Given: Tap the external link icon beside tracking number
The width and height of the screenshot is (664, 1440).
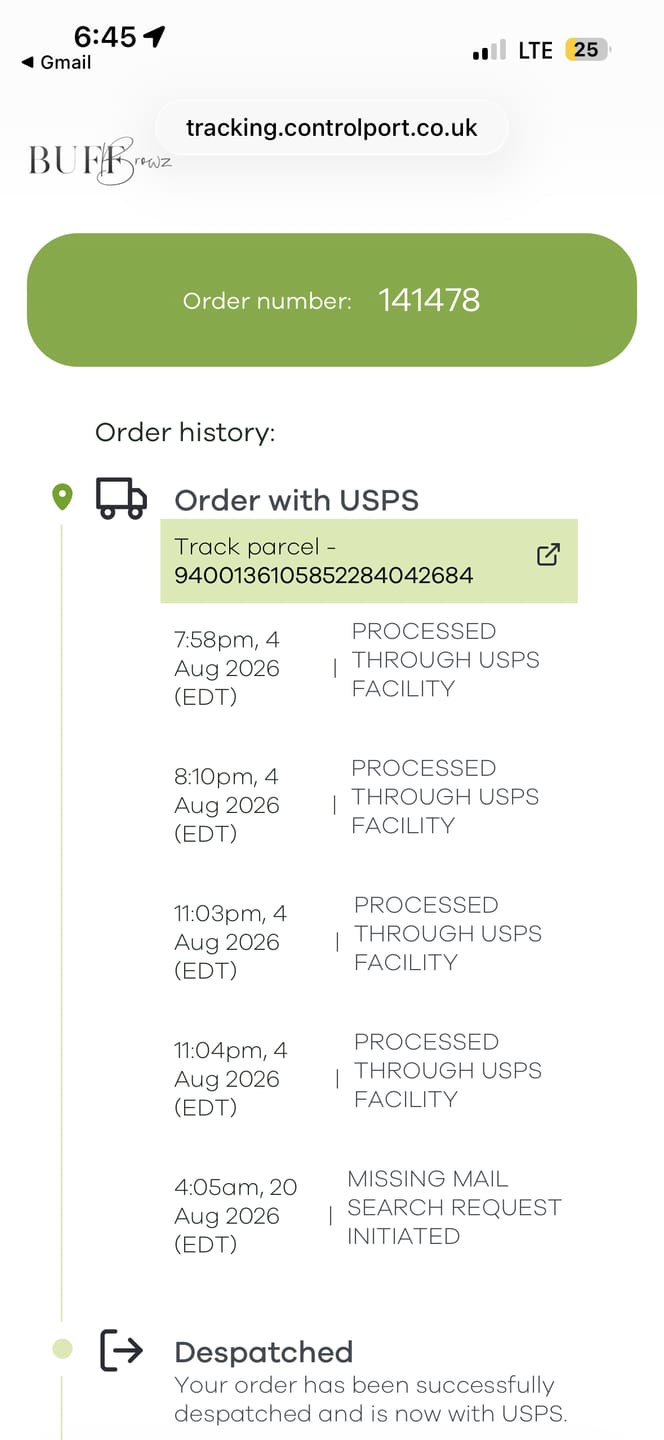Looking at the screenshot, I should coord(548,555).
